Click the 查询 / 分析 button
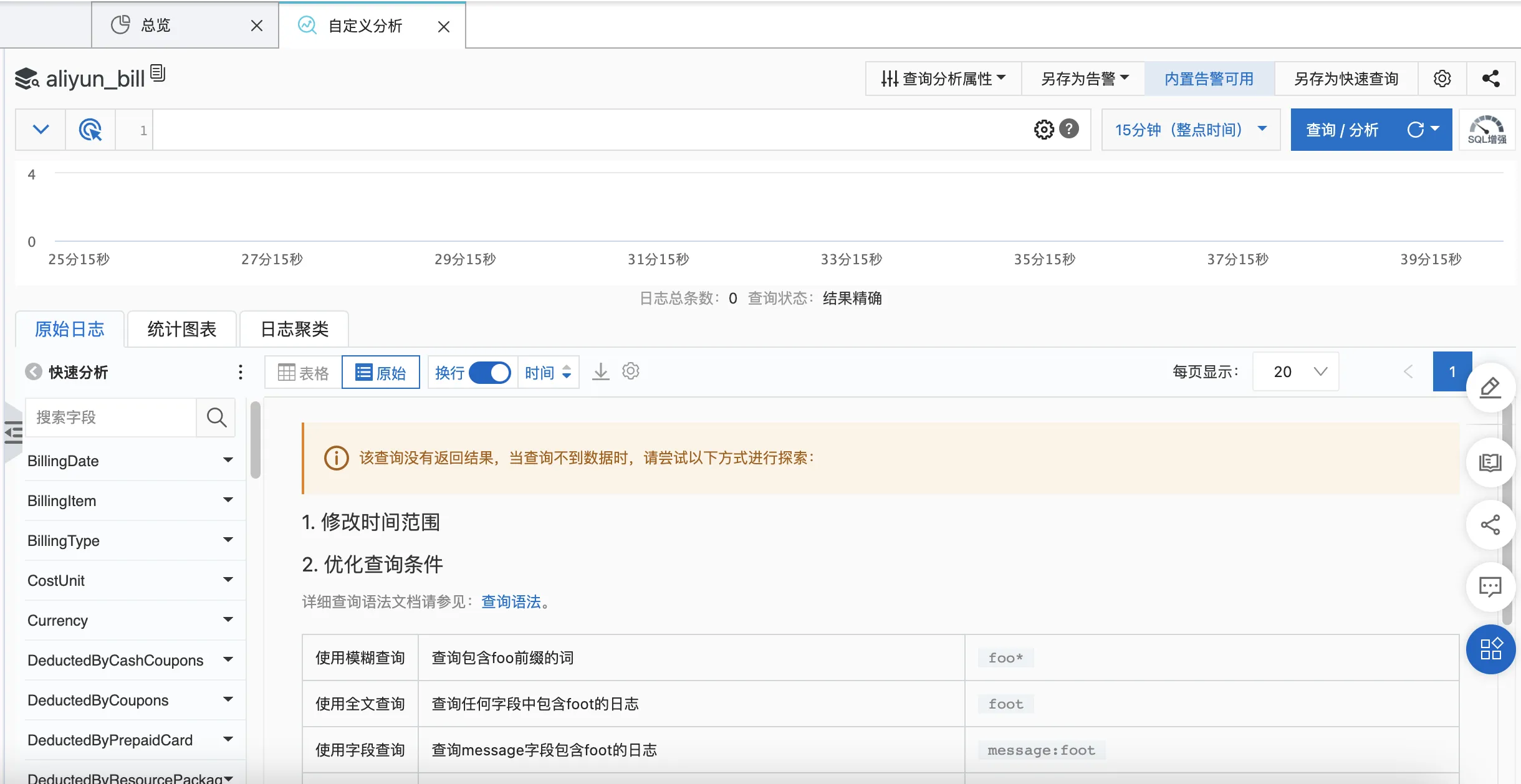Viewport: 1521px width, 784px height. click(x=1341, y=130)
